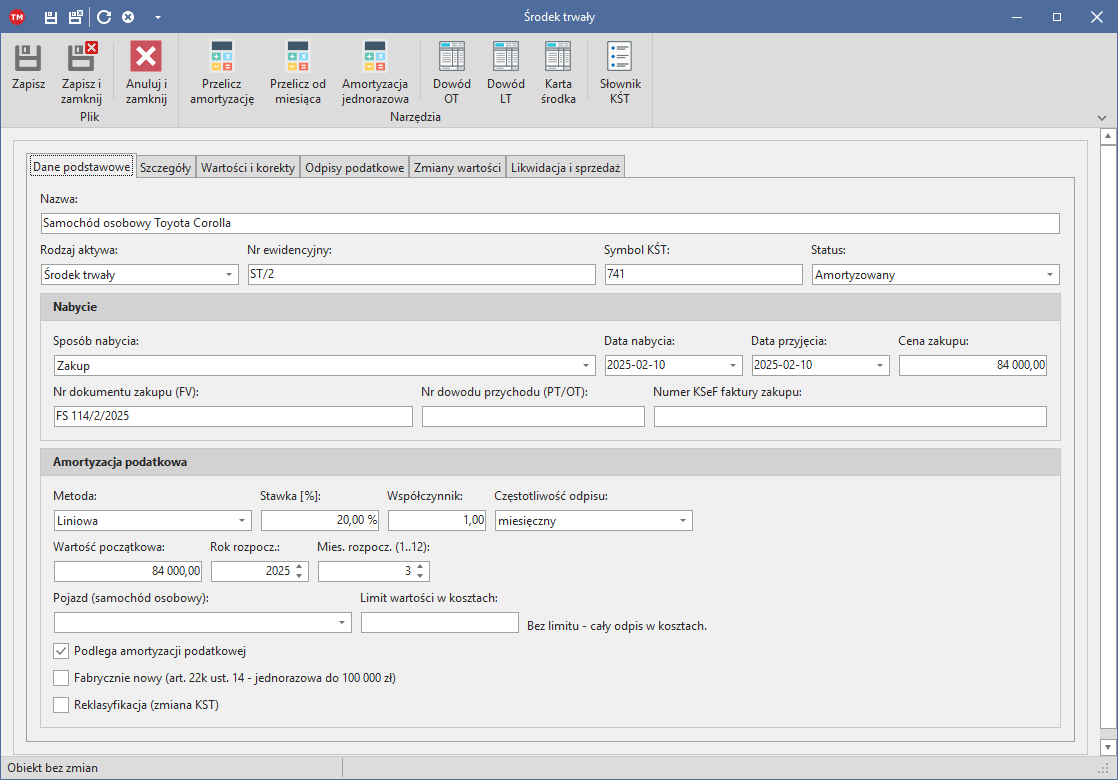1118x780 pixels.
Task: Open Amortyzacja jednorazowa tool
Action: coord(375,73)
